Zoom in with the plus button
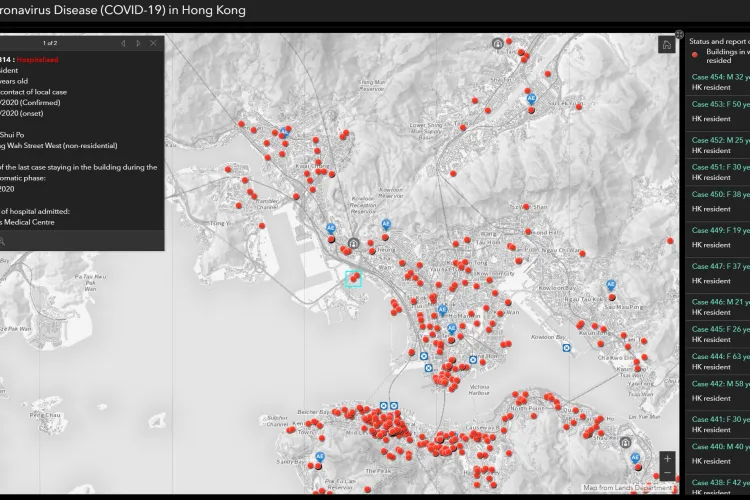The width and height of the screenshot is (750, 500). tap(668, 459)
